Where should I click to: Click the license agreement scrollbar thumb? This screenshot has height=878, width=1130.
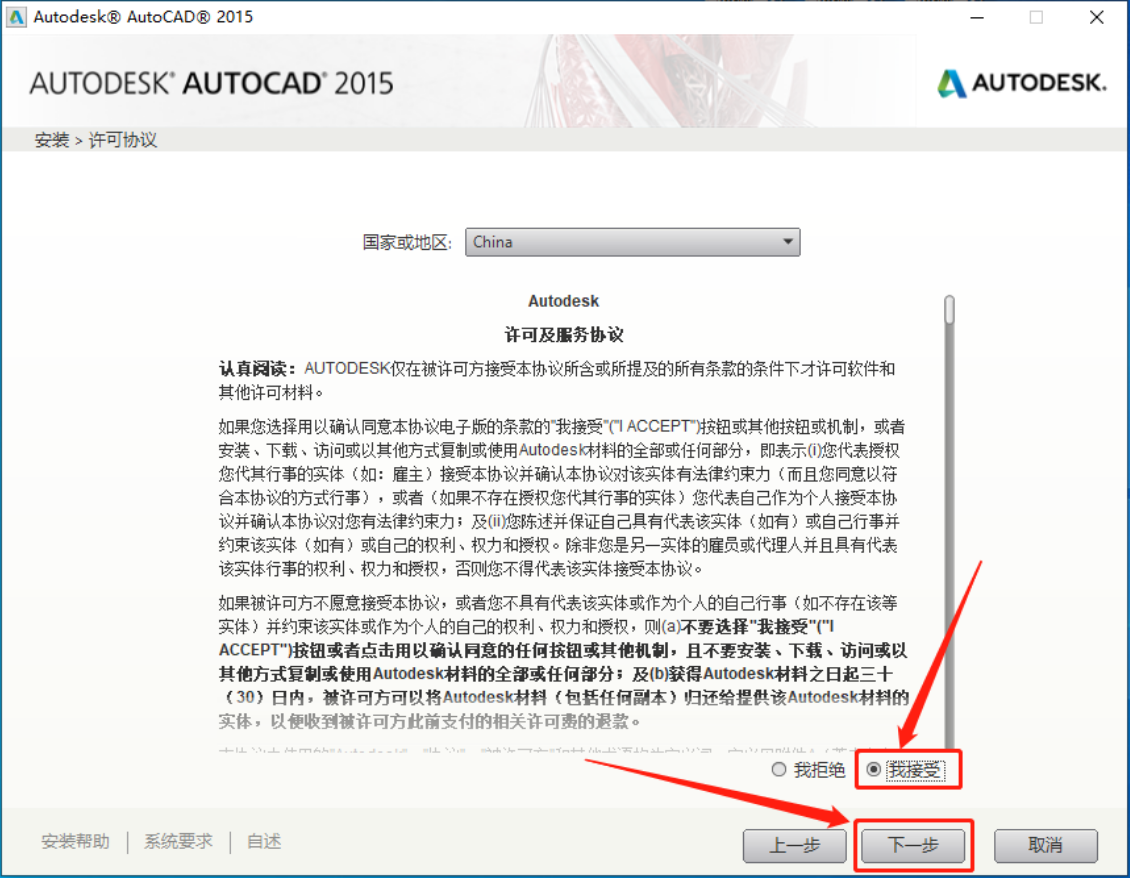click(949, 310)
